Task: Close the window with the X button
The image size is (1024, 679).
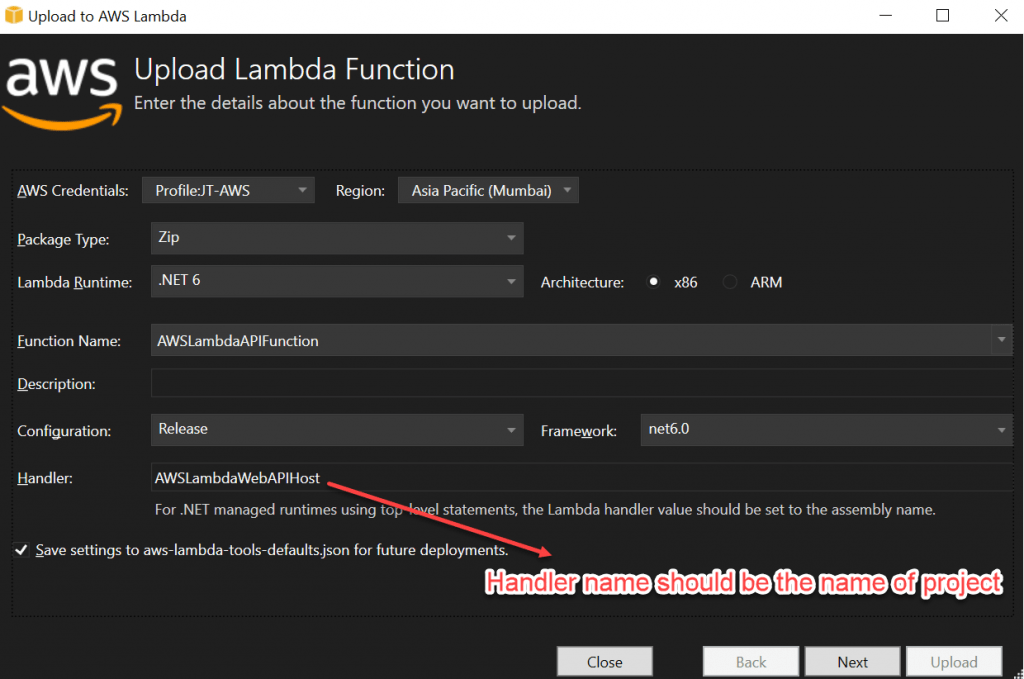Action: 1000,16
